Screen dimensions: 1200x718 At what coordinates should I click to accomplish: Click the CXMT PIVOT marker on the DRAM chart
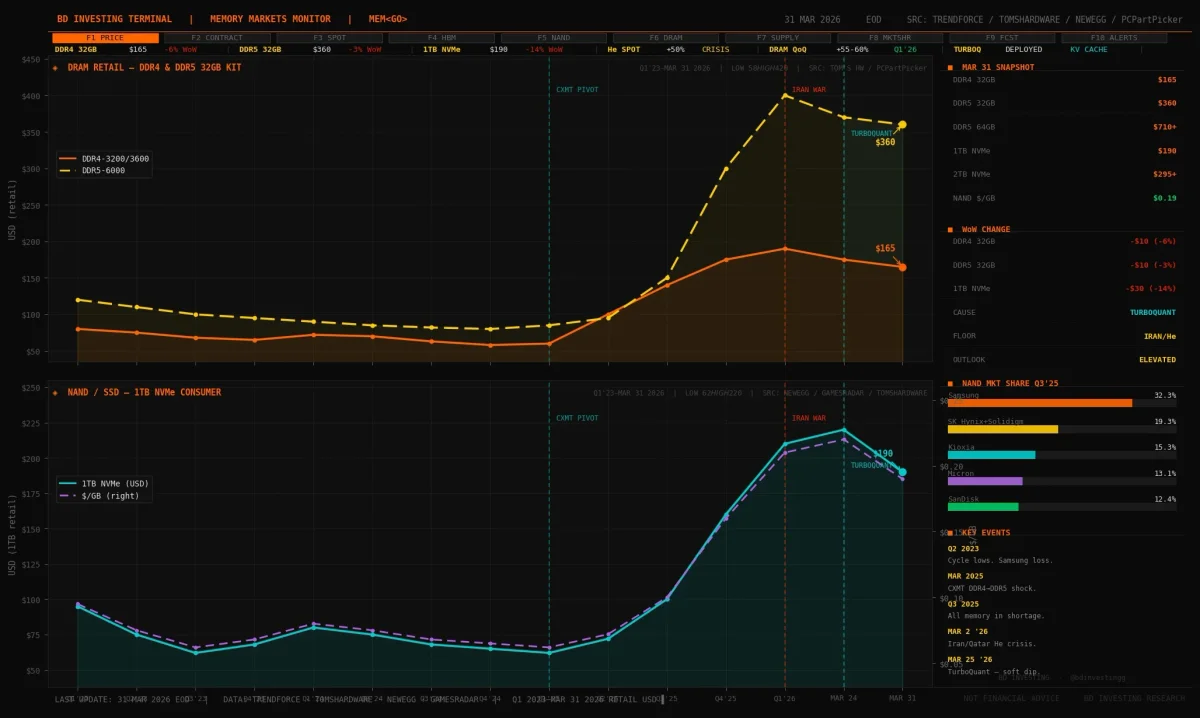(x=577, y=90)
